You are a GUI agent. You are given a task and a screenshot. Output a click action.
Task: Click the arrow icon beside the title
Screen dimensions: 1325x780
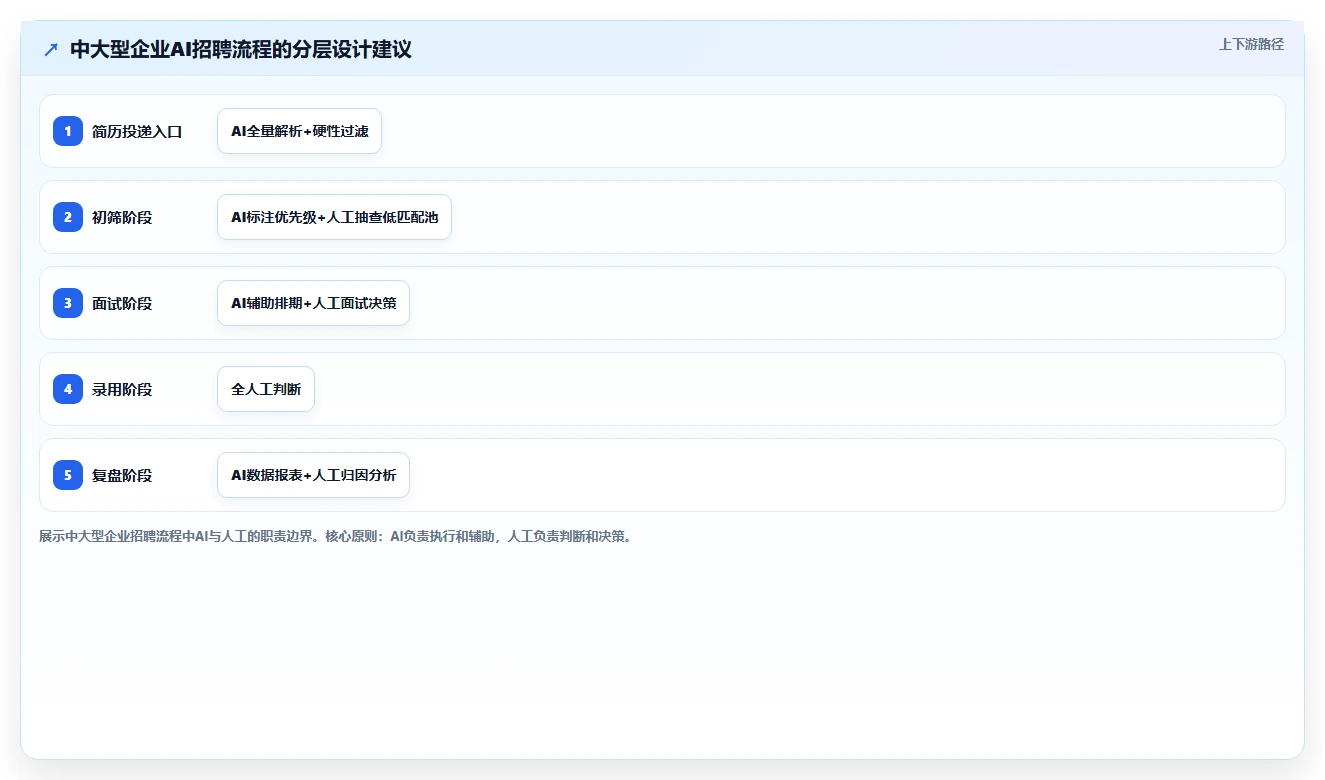click(x=51, y=49)
